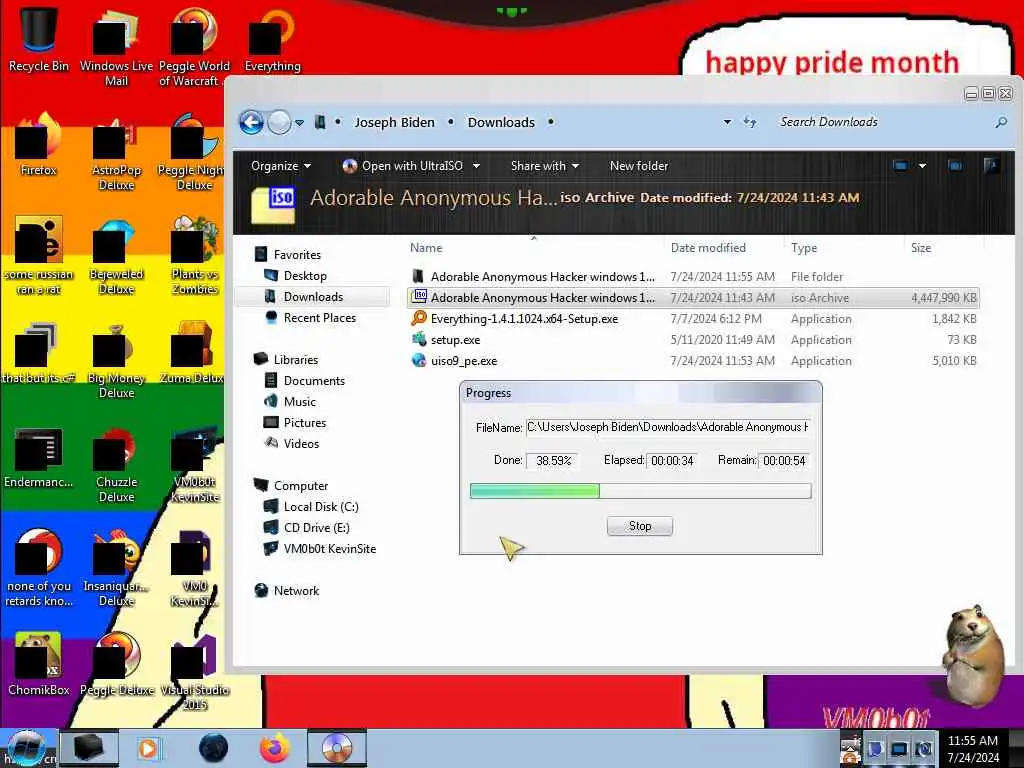
Task: Open the Organize menu
Action: pyautogui.click(x=281, y=166)
